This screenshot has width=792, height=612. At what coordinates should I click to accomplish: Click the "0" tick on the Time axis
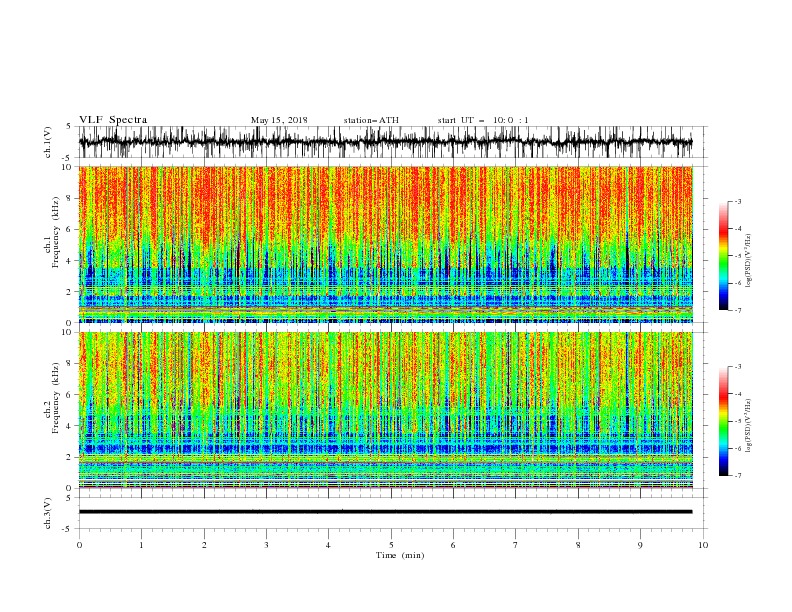79,545
